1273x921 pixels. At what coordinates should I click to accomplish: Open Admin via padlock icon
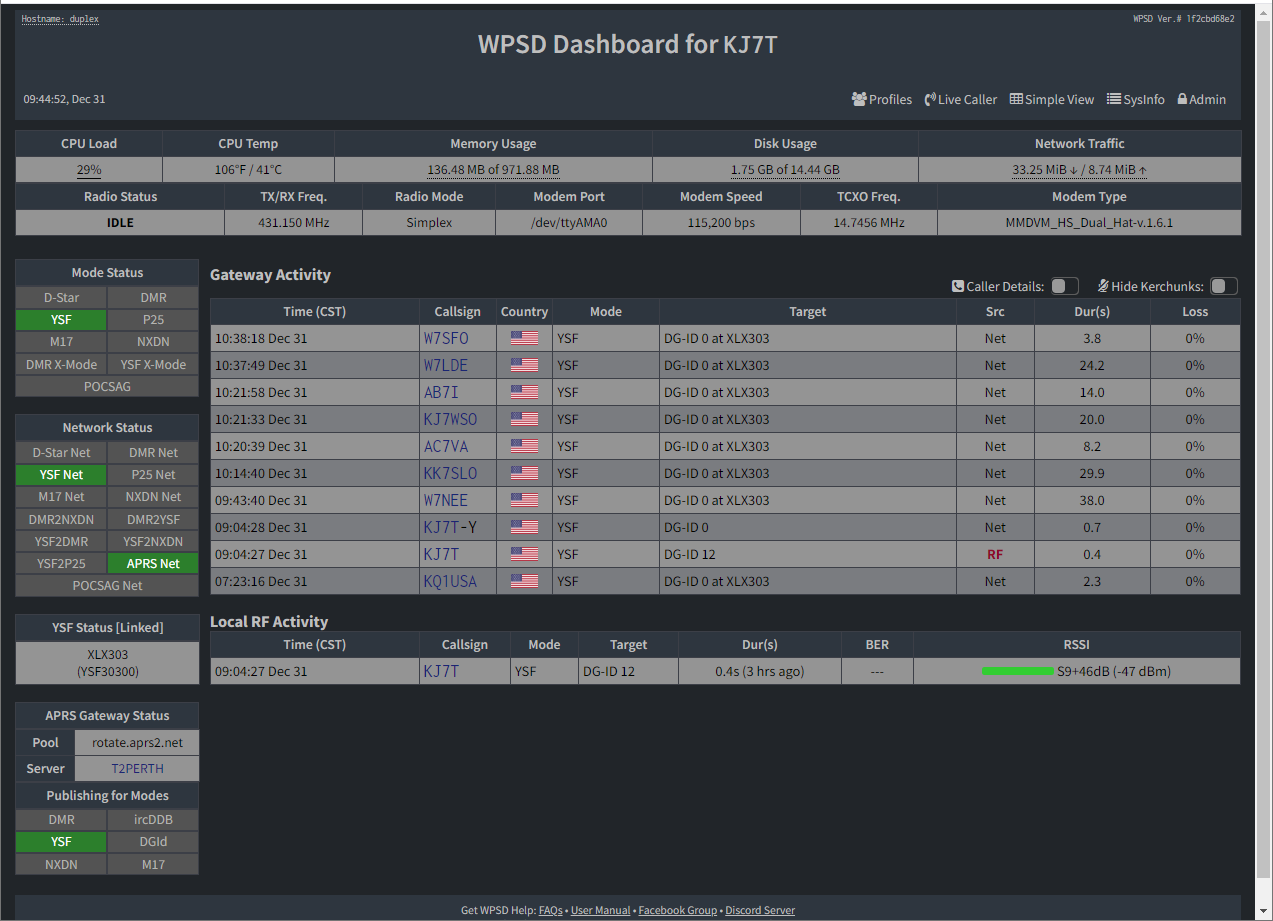coord(1182,99)
